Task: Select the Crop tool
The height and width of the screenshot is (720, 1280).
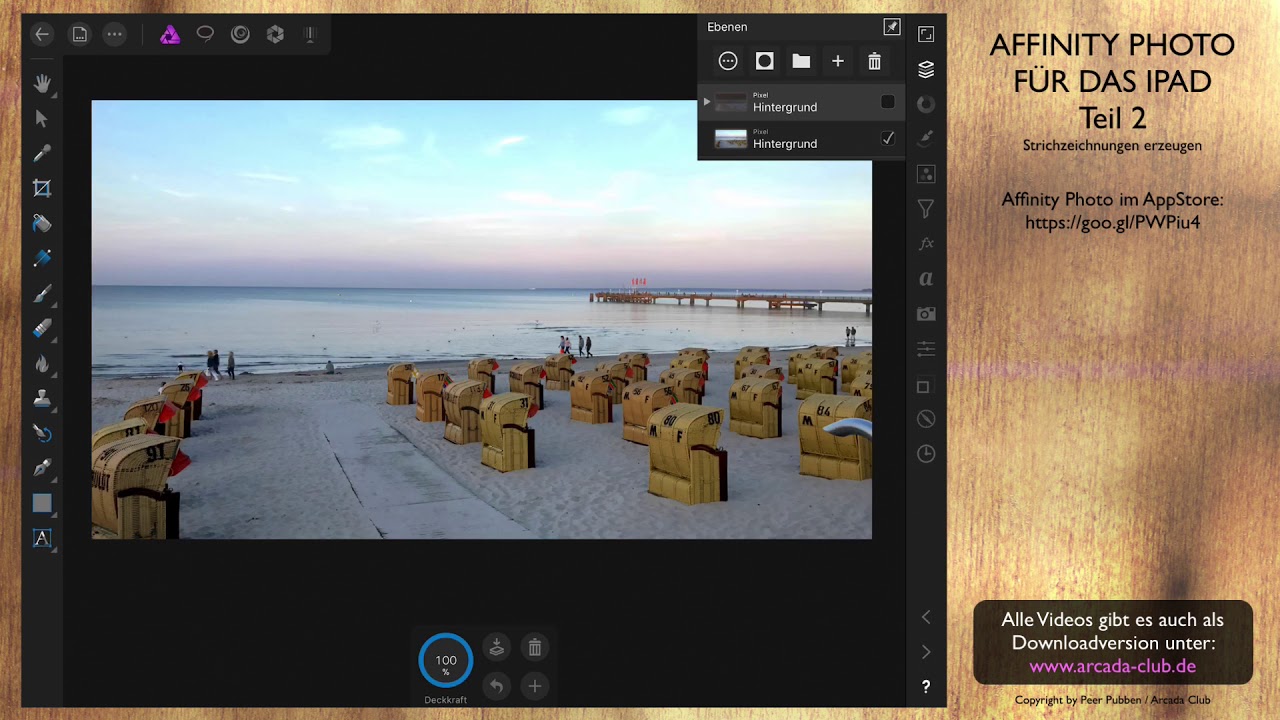Action: tap(42, 188)
